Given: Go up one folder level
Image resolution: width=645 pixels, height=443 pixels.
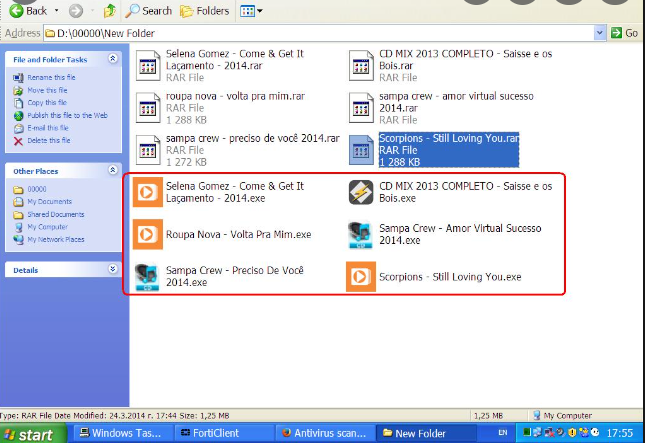Looking at the screenshot, I should (x=109, y=11).
